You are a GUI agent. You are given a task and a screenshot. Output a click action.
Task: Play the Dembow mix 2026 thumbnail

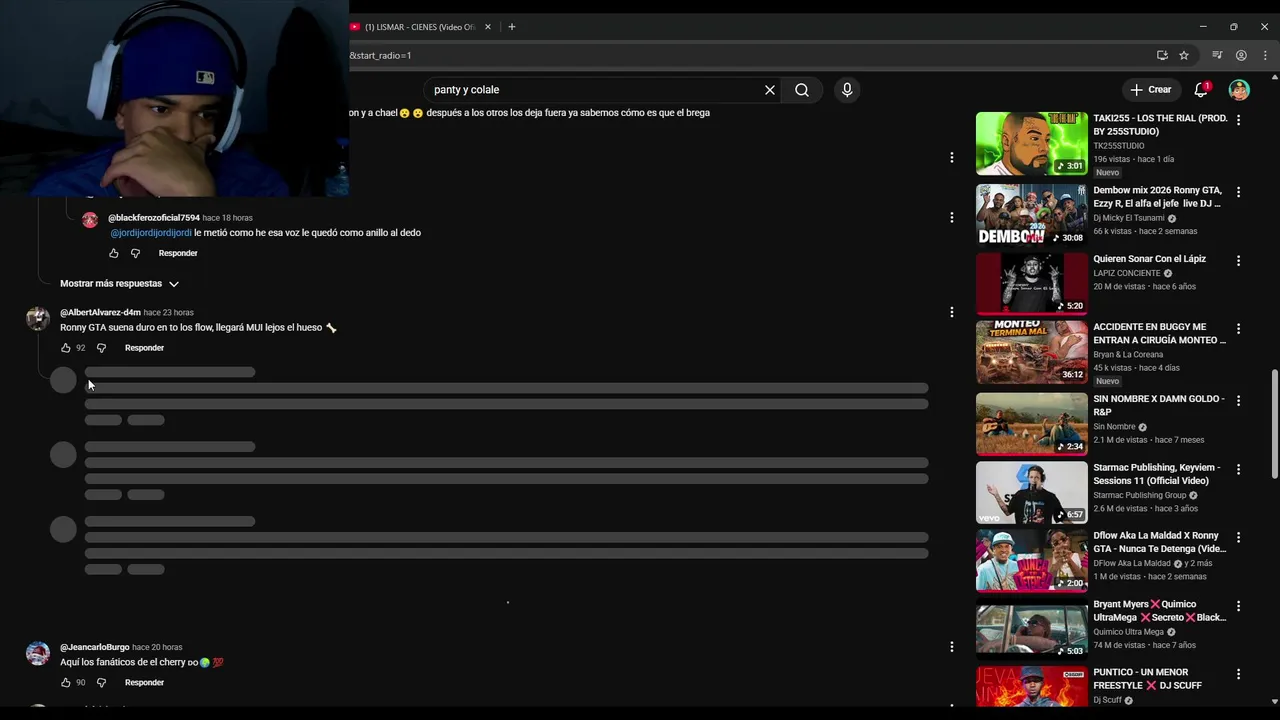[1031, 214]
